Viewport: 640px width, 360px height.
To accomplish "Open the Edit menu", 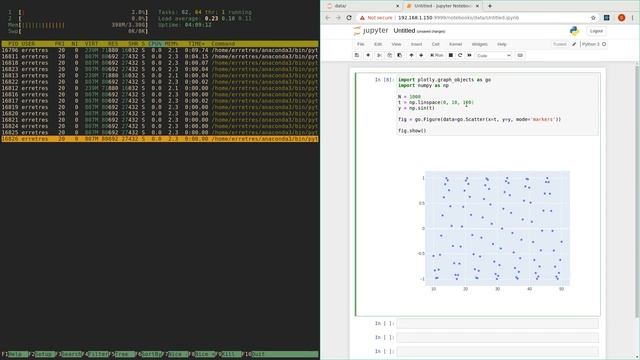I will coord(378,44).
